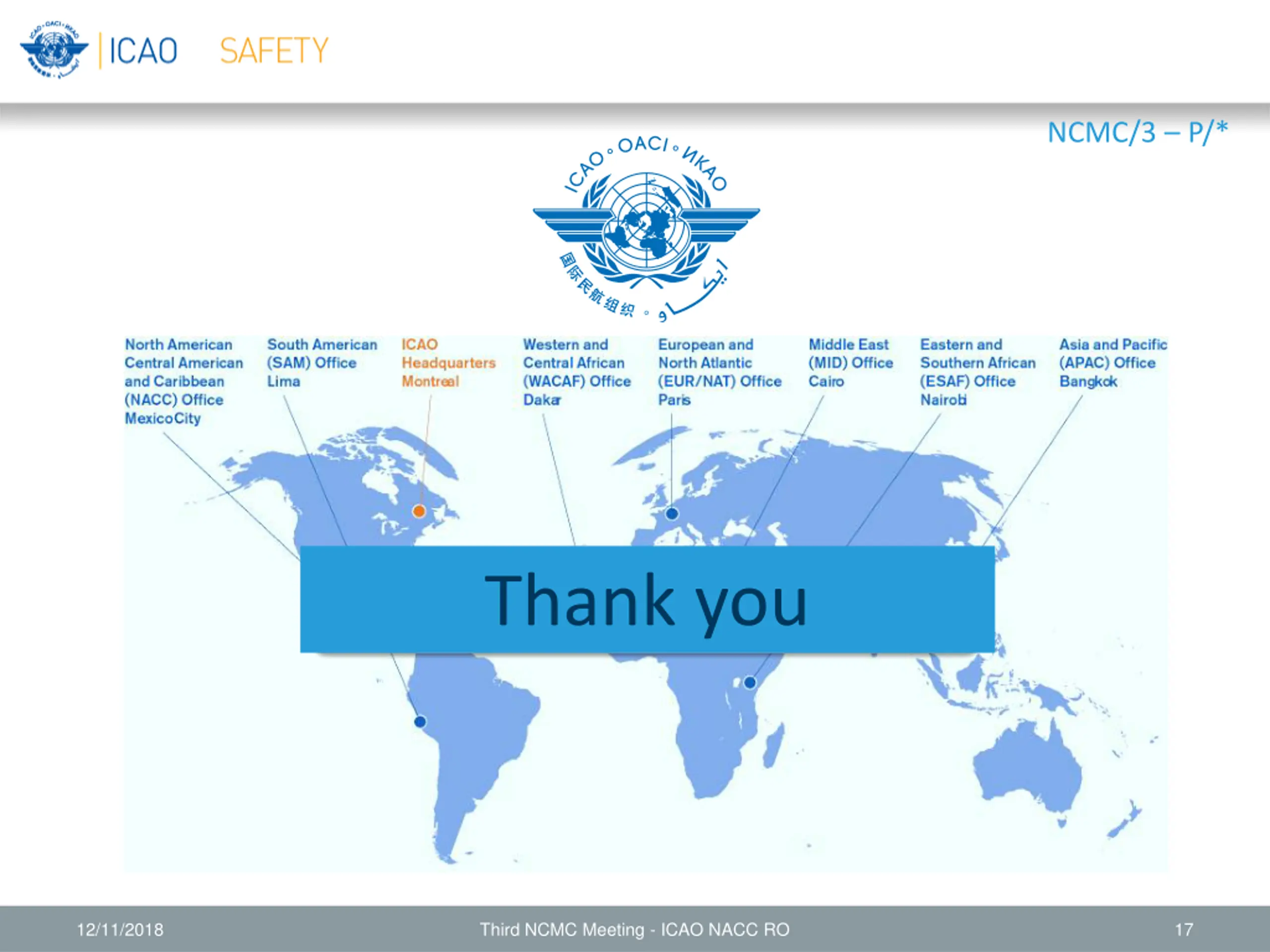
Task: Click 'Third NCMC Meeting - ICAO NACC RO' footer text
Action: point(635,930)
